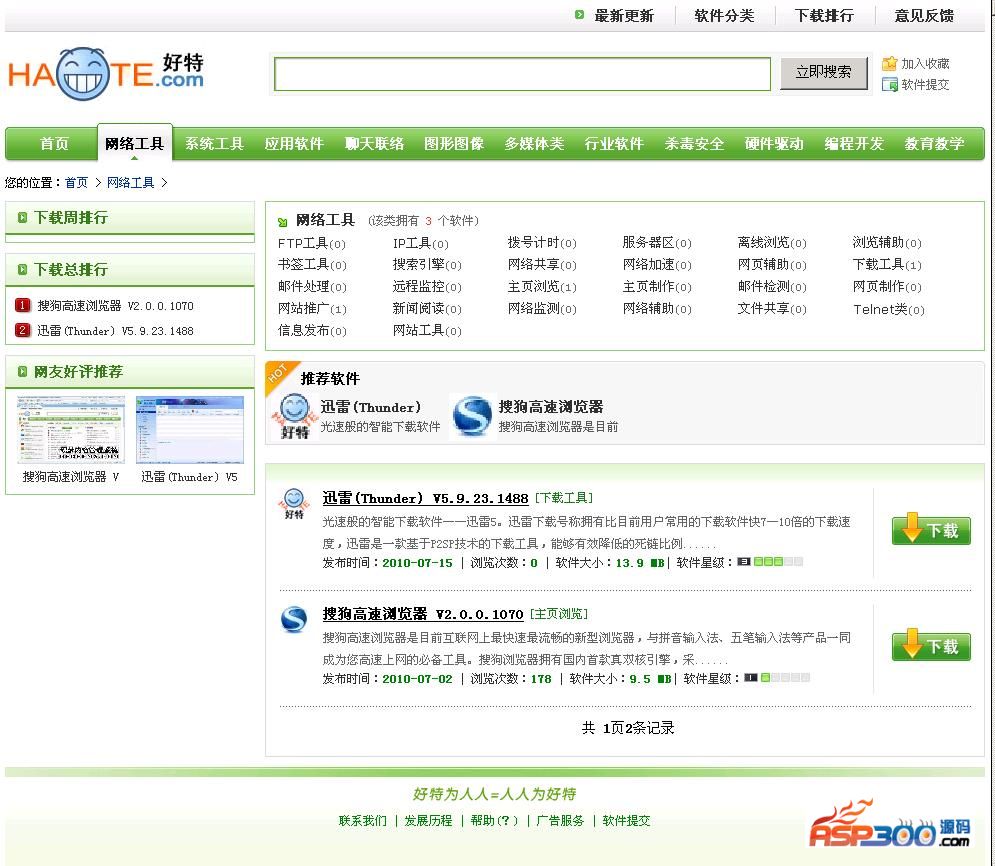
Task: Open 搜索引擎 category link
Action: coord(426,265)
